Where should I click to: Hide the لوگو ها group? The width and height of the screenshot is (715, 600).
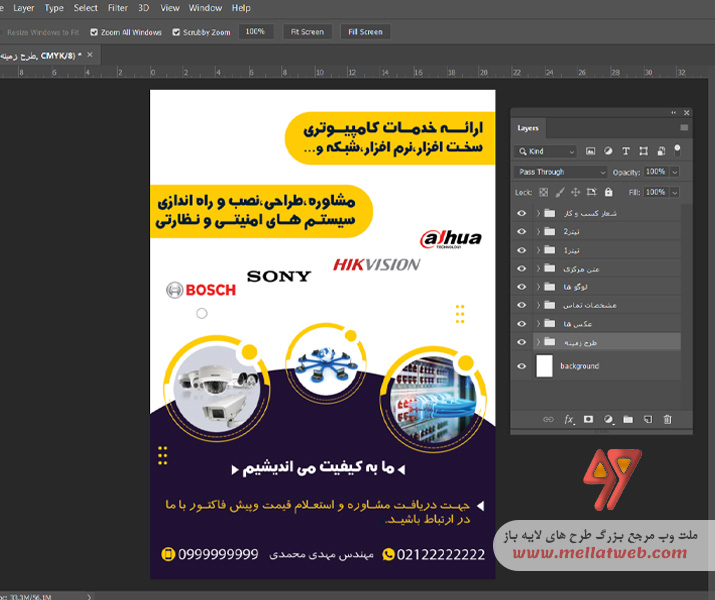tap(522, 287)
